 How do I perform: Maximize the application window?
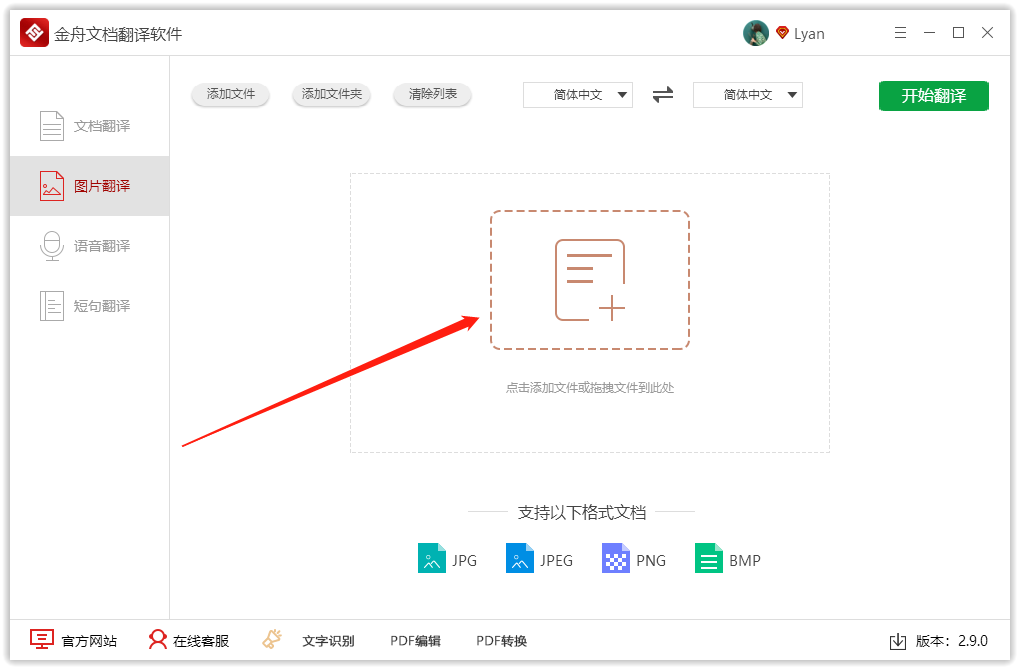point(958,33)
